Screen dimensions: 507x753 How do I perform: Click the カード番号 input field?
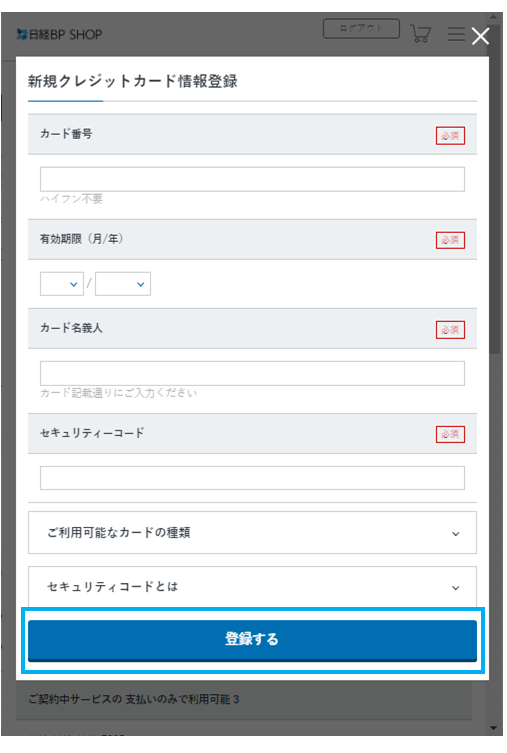(252, 179)
